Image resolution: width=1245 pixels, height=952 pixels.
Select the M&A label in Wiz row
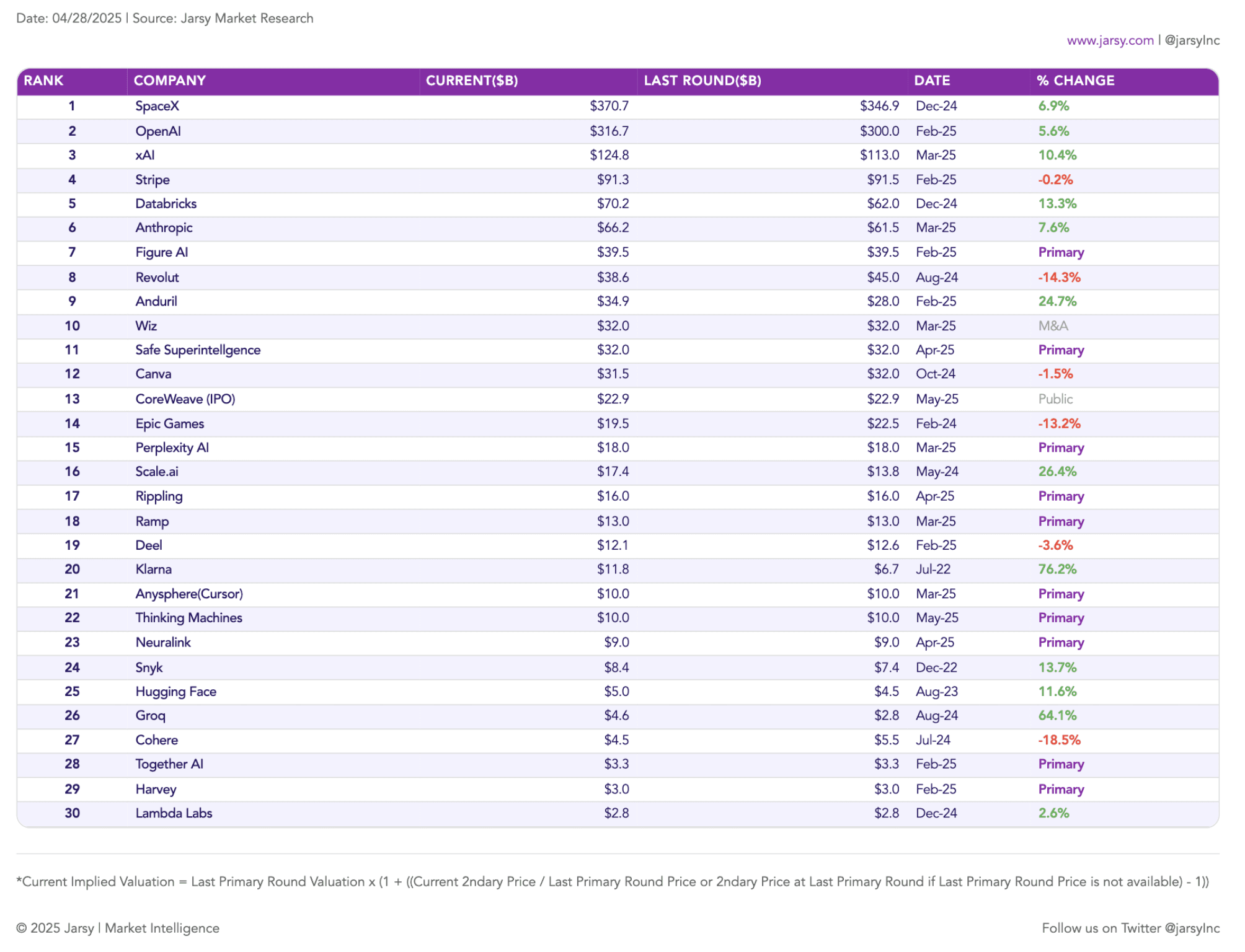(1053, 326)
